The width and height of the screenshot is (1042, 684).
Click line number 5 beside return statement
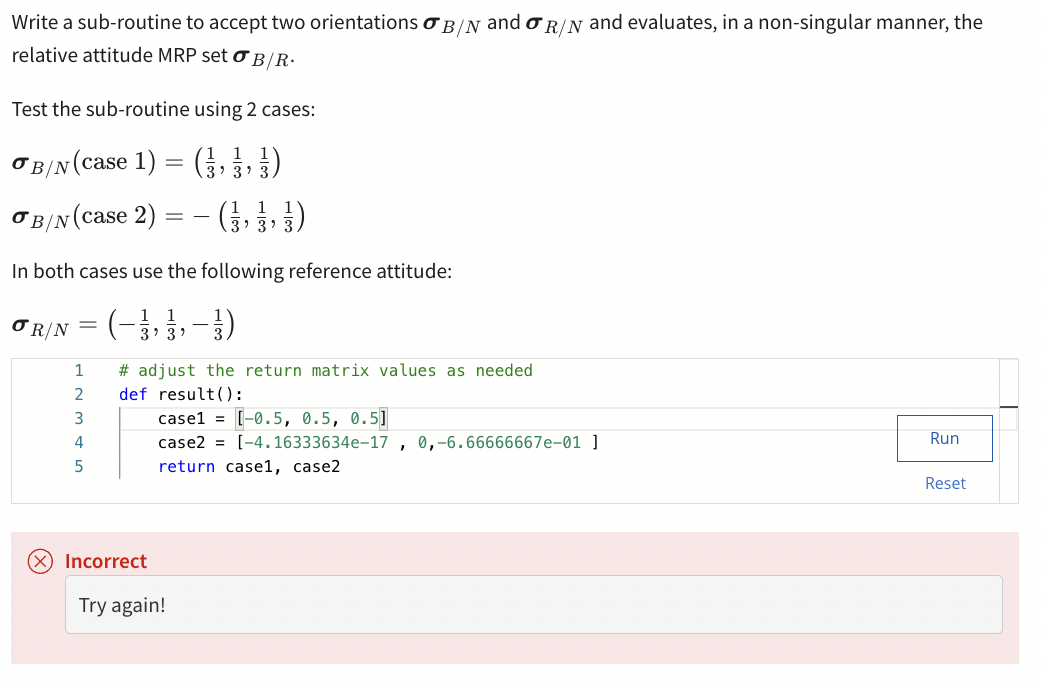pos(78,466)
